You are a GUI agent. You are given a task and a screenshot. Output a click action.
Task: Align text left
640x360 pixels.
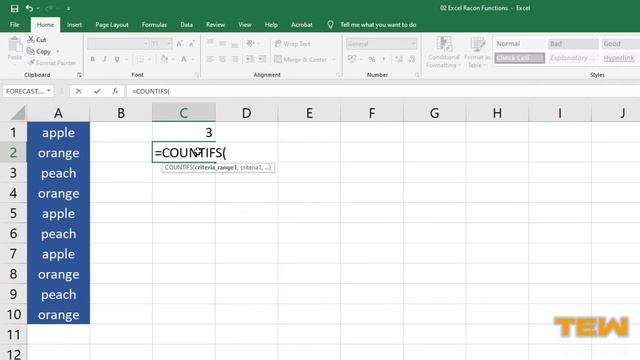[210, 59]
